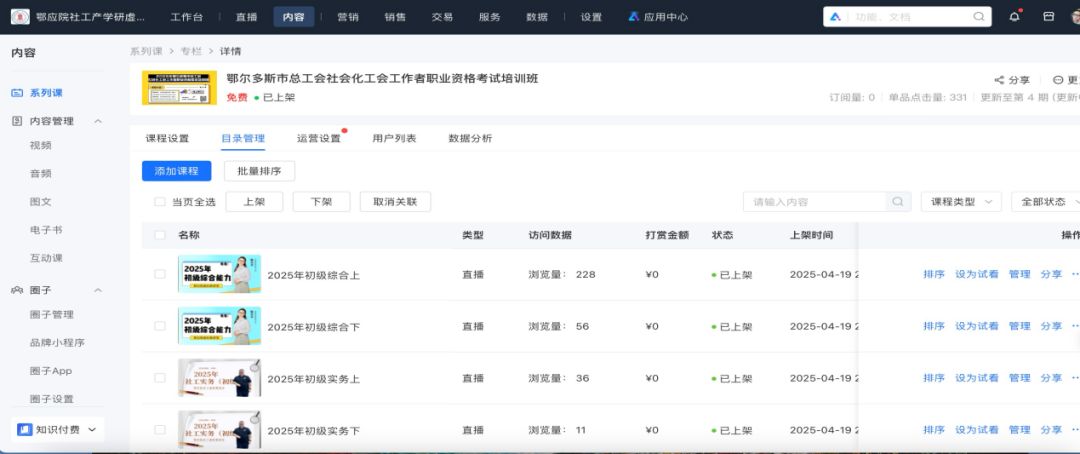This screenshot has width=1080, height=454.
Task: Switch to the 运营设置 tab
Action: coord(319,139)
